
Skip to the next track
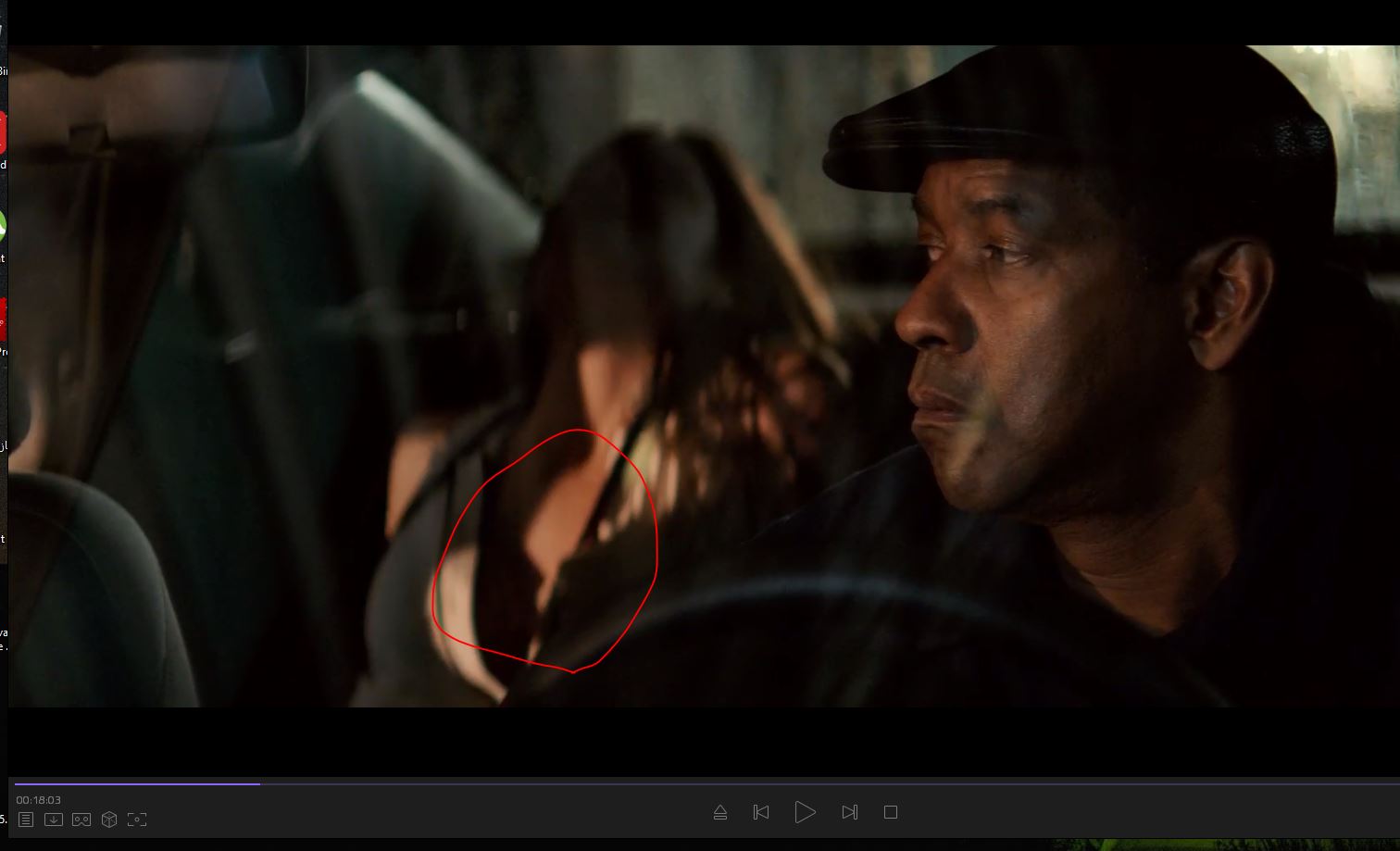coord(849,812)
